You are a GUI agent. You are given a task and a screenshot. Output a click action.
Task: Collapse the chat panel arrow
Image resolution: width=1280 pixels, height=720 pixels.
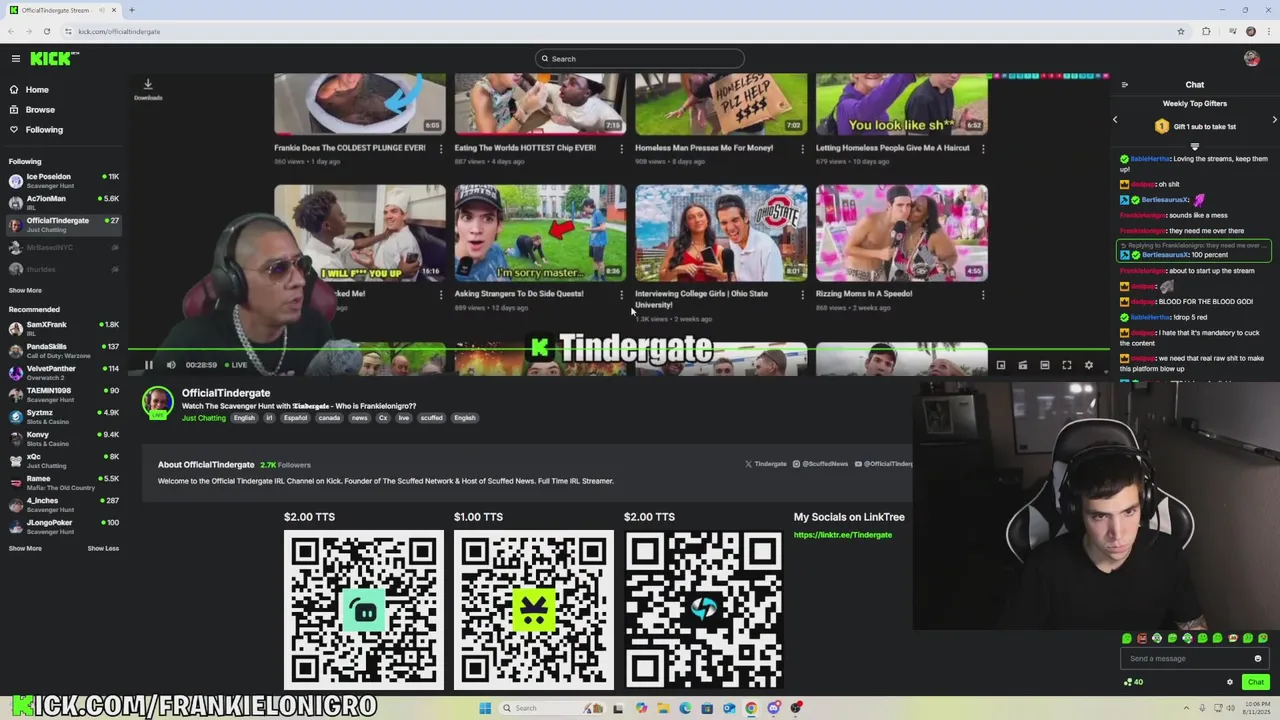point(1125,85)
